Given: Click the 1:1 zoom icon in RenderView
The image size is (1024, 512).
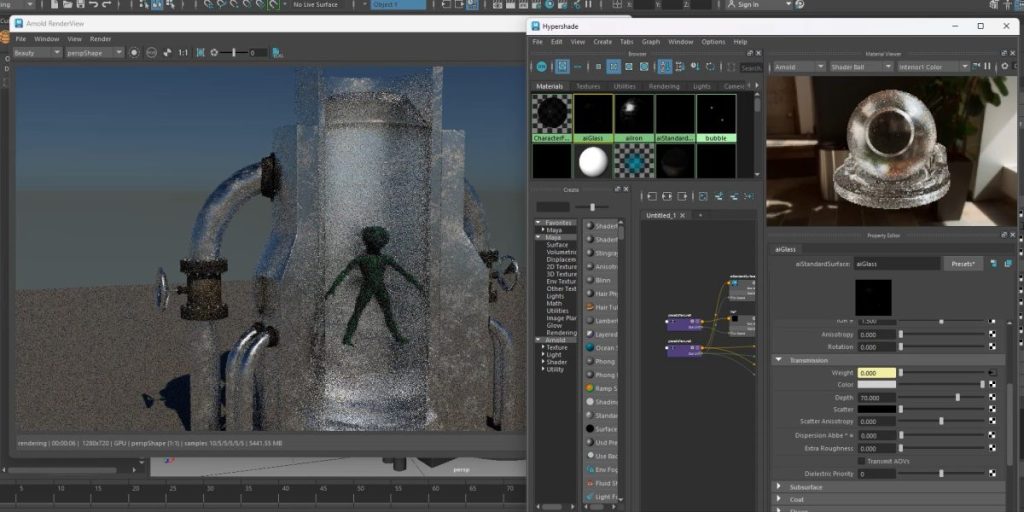Looking at the screenshot, I should coord(183,52).
